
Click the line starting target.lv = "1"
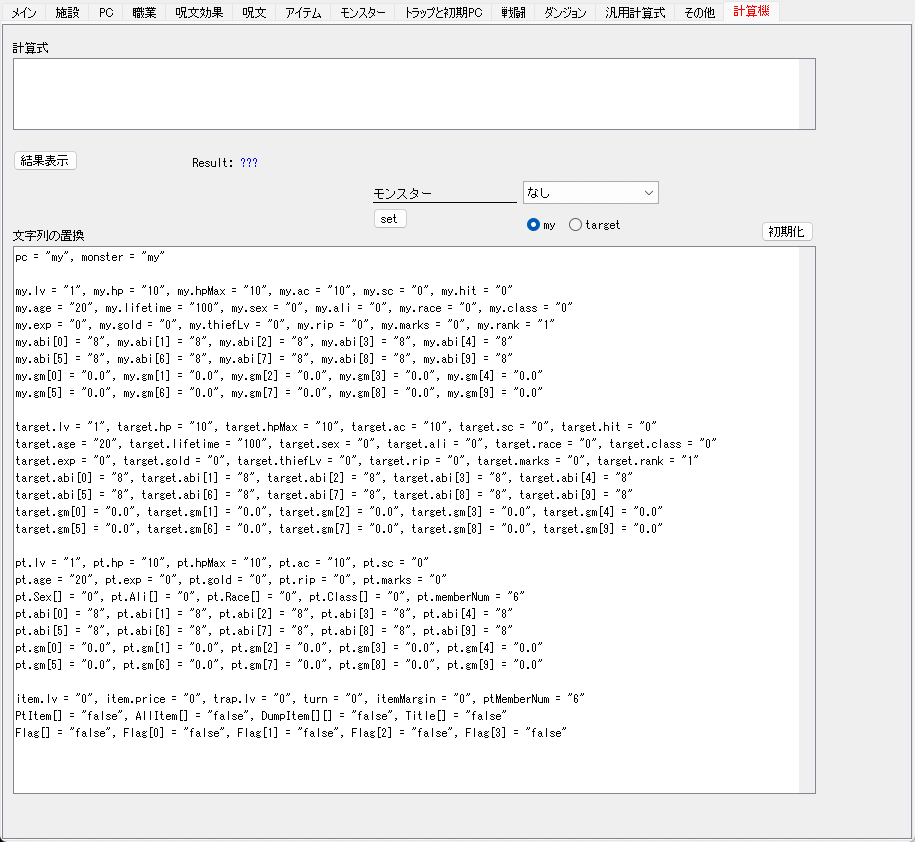(x=336, y=427)
